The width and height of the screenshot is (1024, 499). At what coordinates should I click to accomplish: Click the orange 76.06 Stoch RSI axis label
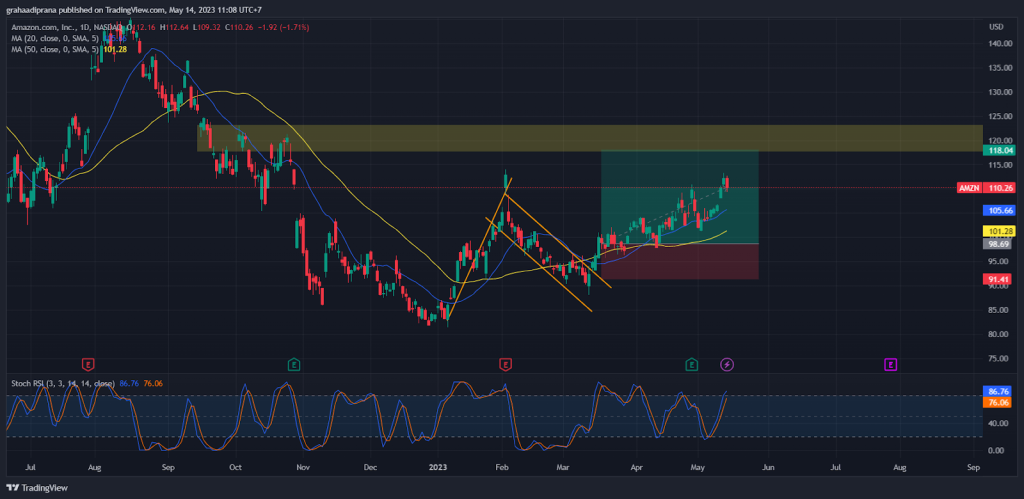[999, 402]
